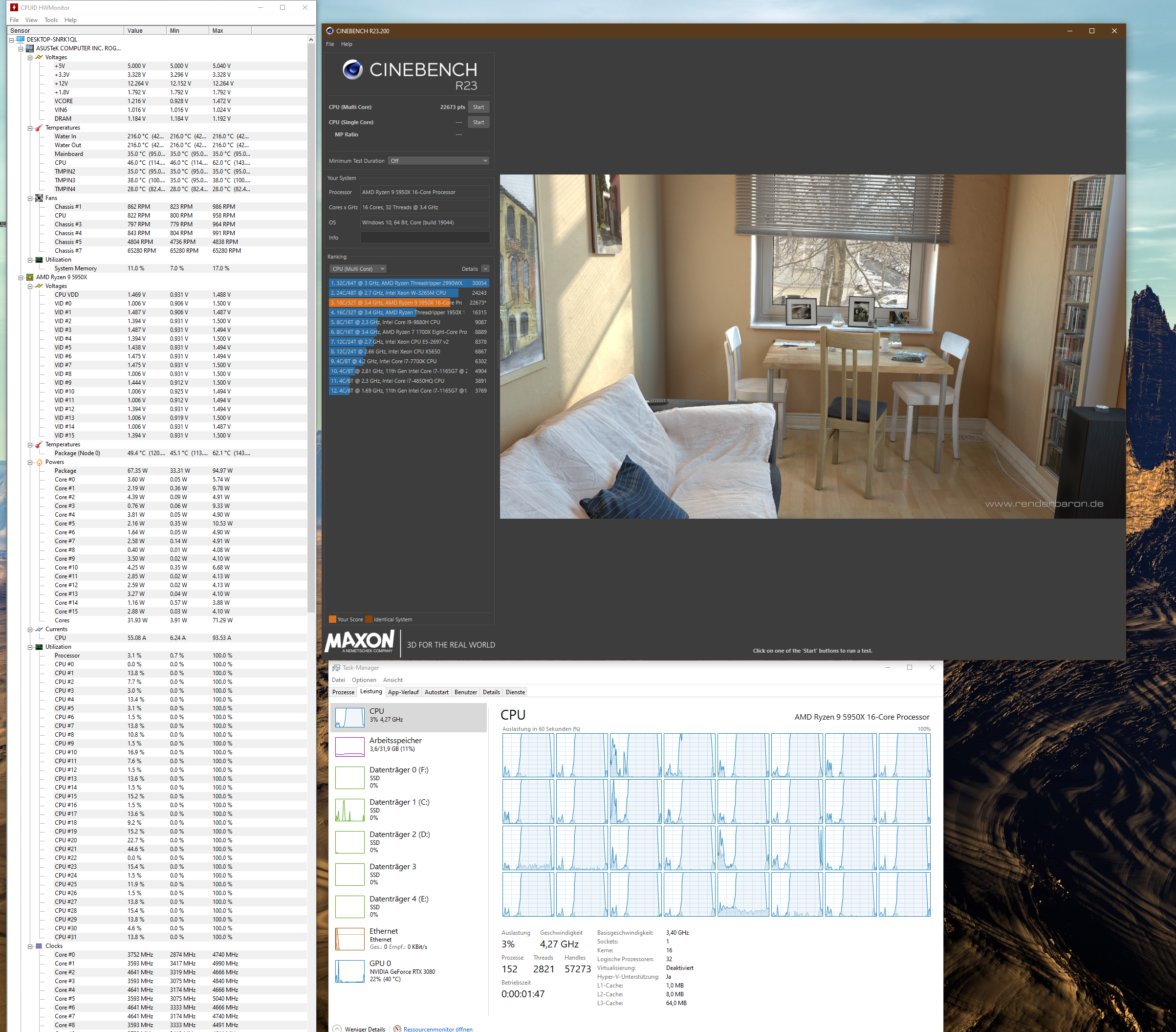Select the Datenträger 1 (C:) thumbnail
1176x1032 pixels.
pyautogui.click(x=350, y=810)
